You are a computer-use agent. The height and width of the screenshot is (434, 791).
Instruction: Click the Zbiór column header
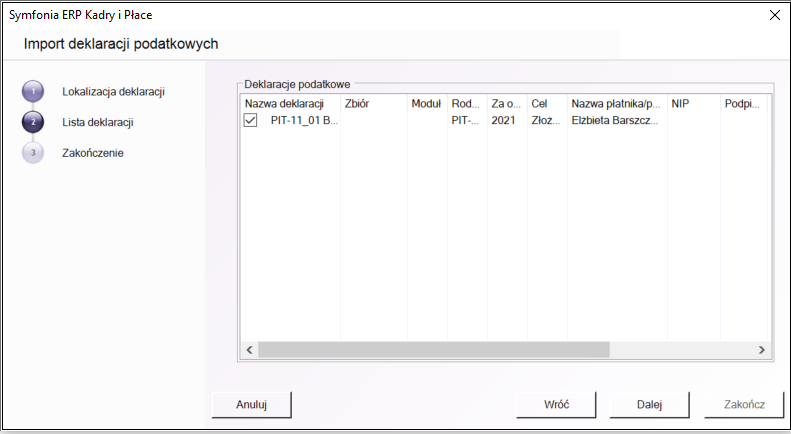coord(374,103)
